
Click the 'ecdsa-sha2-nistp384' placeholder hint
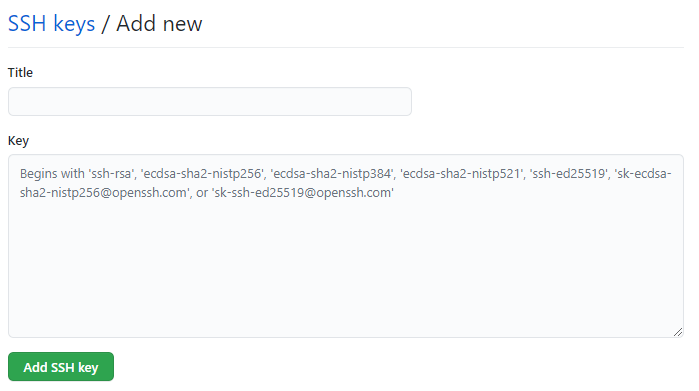coord(332,173)
